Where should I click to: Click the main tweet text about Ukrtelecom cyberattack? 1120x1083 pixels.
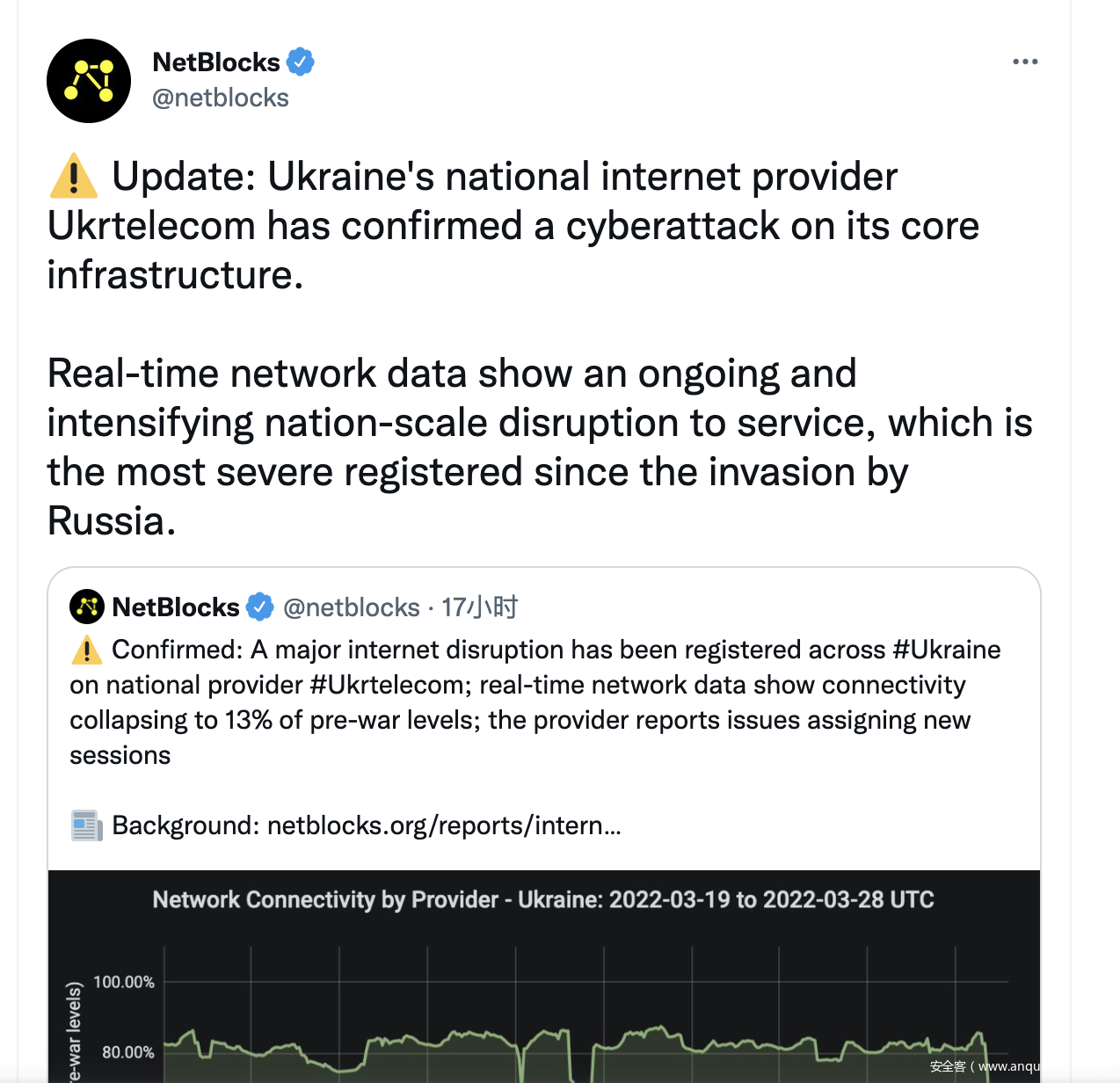point(513,226)
